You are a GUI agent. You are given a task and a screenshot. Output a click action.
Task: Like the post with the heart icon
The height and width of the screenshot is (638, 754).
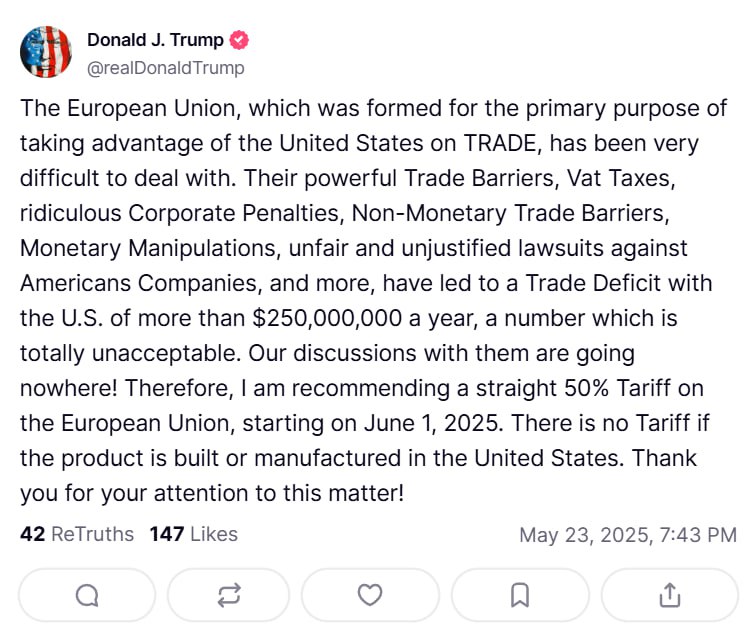coord(370,596)
